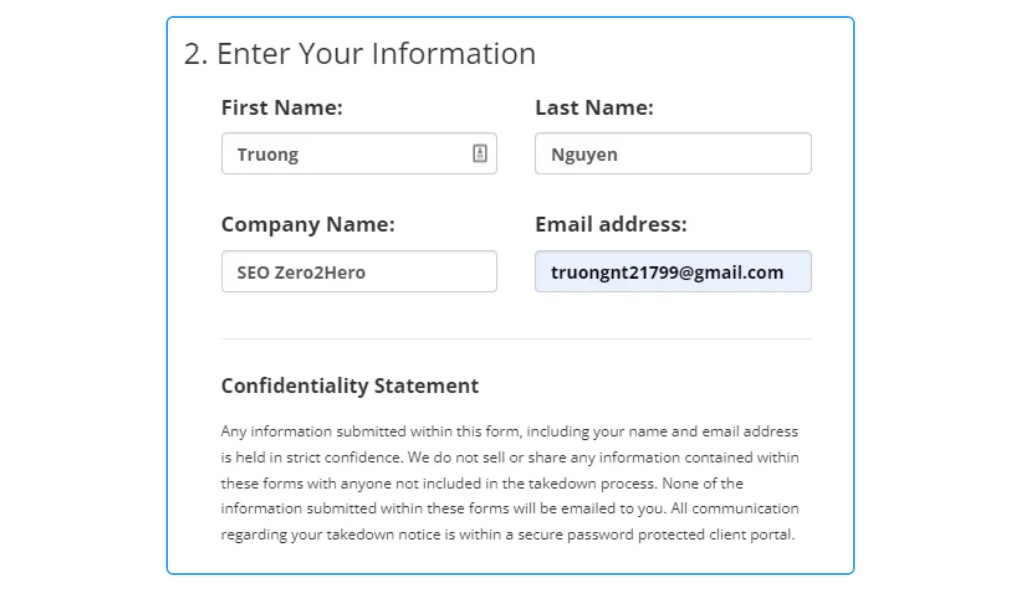The height and width of the screenshot is (592, 1018).
Task: Click the line starting "Any information submitted"
Action: point(509,432)
